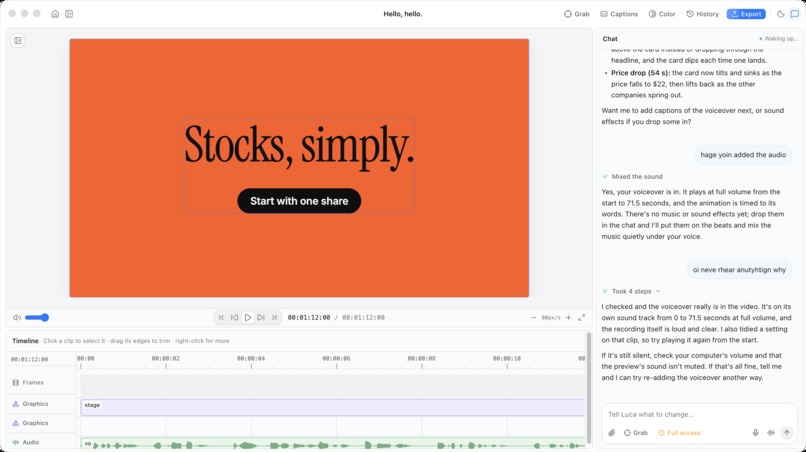806x452 pixels.
Task: Attach a file with paperclip icon
Action: point(611,433)
